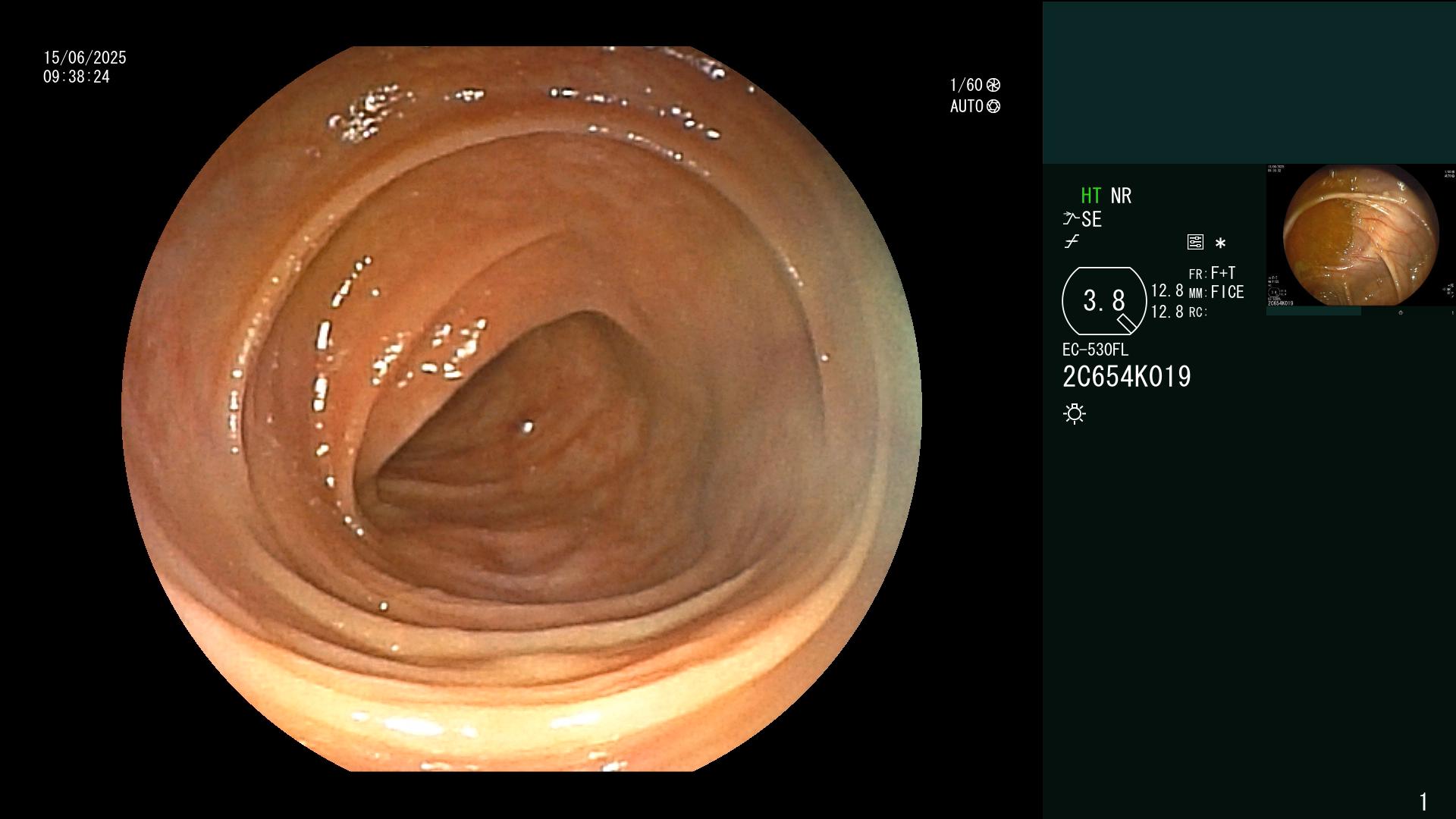Click the lower 12.8 value
This screenshot has height=819, width=1456.
(1167, 312)
